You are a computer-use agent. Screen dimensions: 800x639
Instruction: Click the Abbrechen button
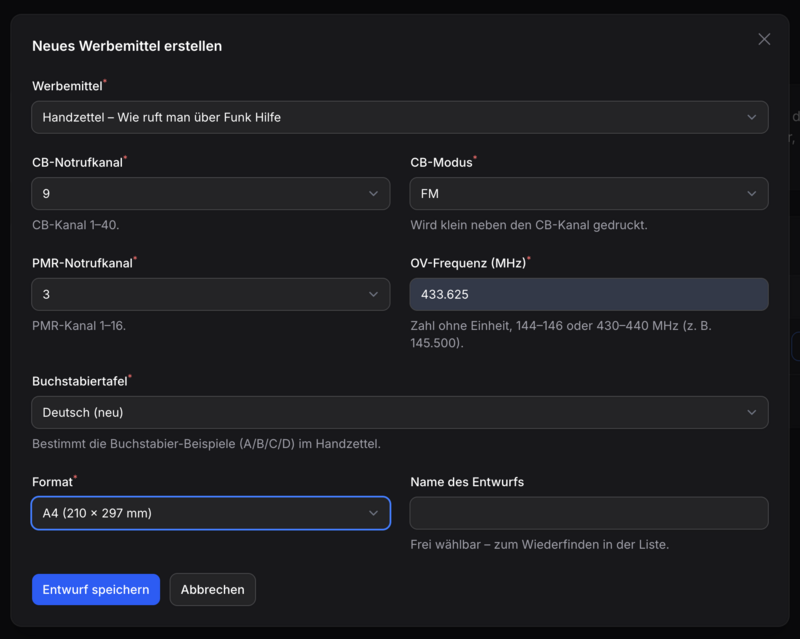pos(213,589)
